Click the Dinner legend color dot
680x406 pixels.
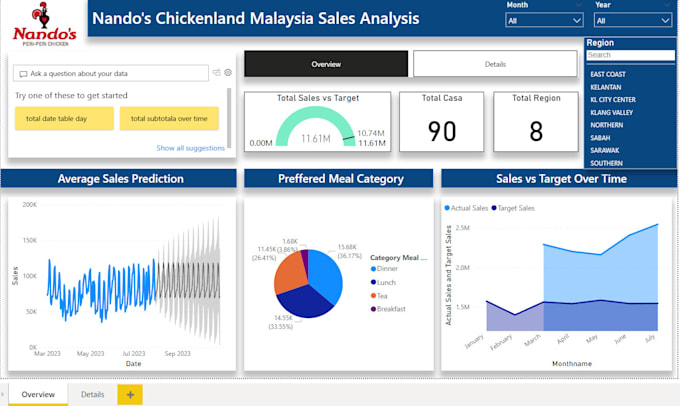point(373,269)
